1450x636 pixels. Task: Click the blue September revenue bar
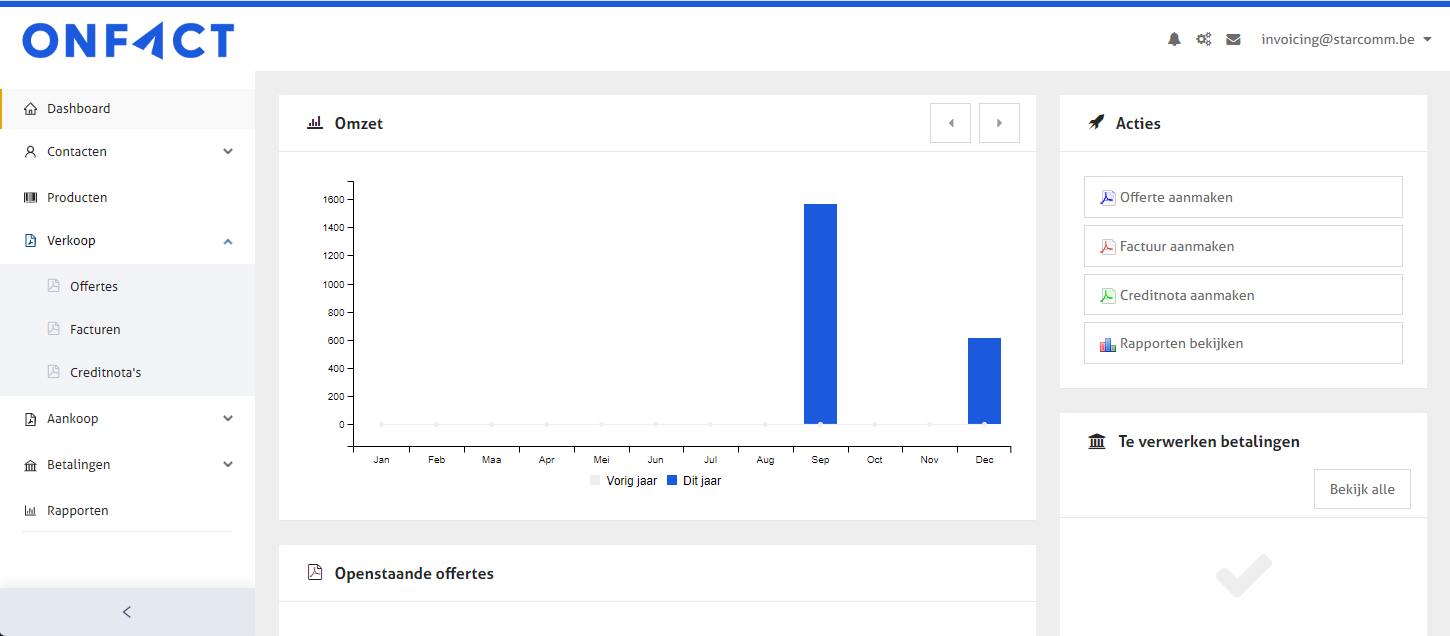(820, 313)
